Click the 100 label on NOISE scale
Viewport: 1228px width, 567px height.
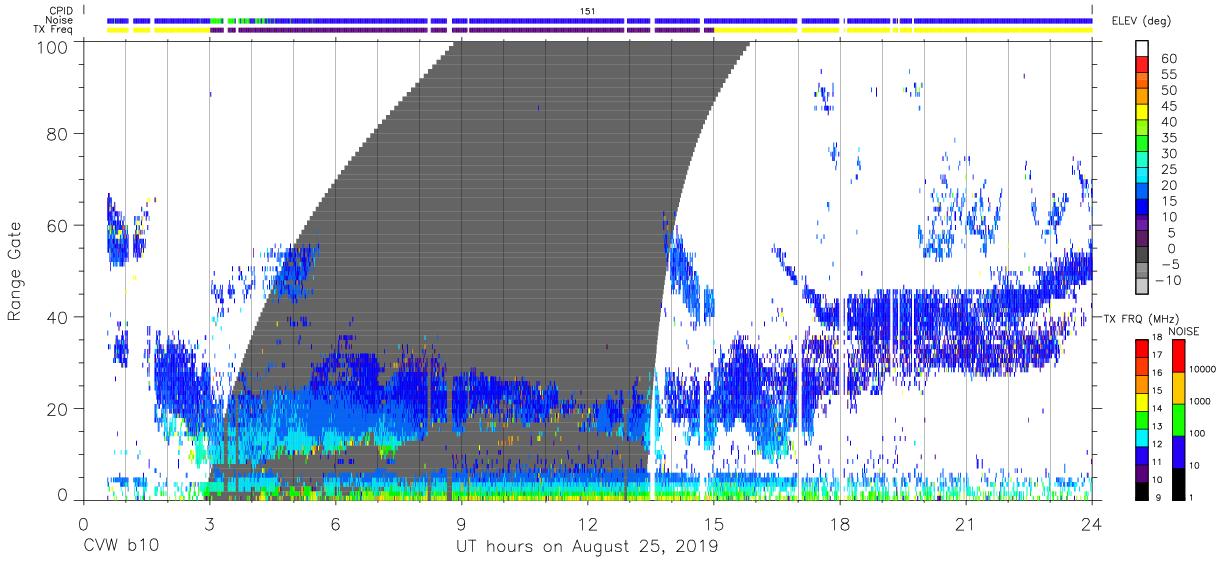[x=1198, y=434]
